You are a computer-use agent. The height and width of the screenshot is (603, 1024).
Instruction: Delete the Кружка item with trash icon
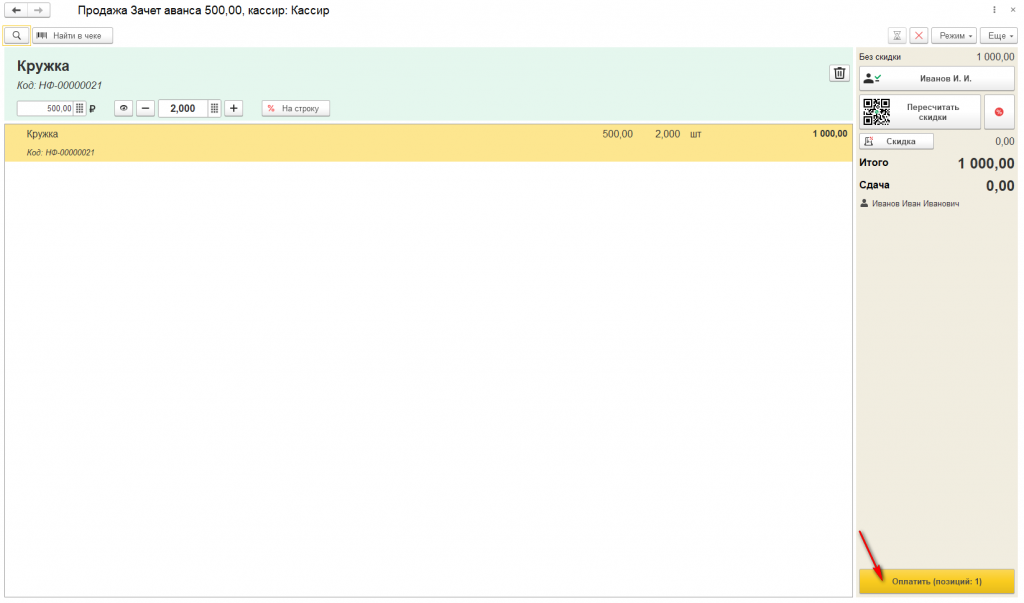(839, 73)
